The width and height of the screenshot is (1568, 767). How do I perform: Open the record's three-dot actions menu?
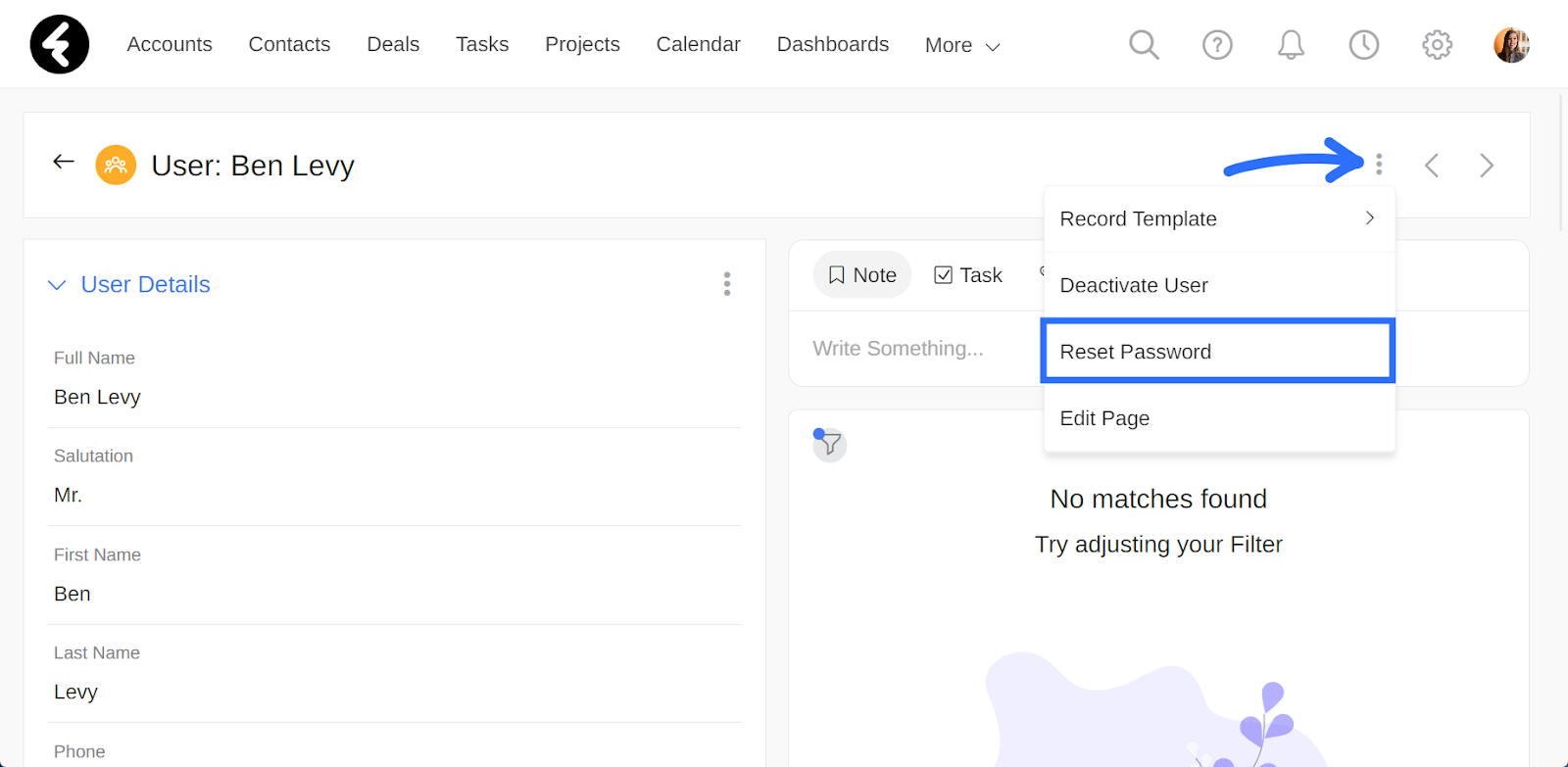(x=1379, y=165)
